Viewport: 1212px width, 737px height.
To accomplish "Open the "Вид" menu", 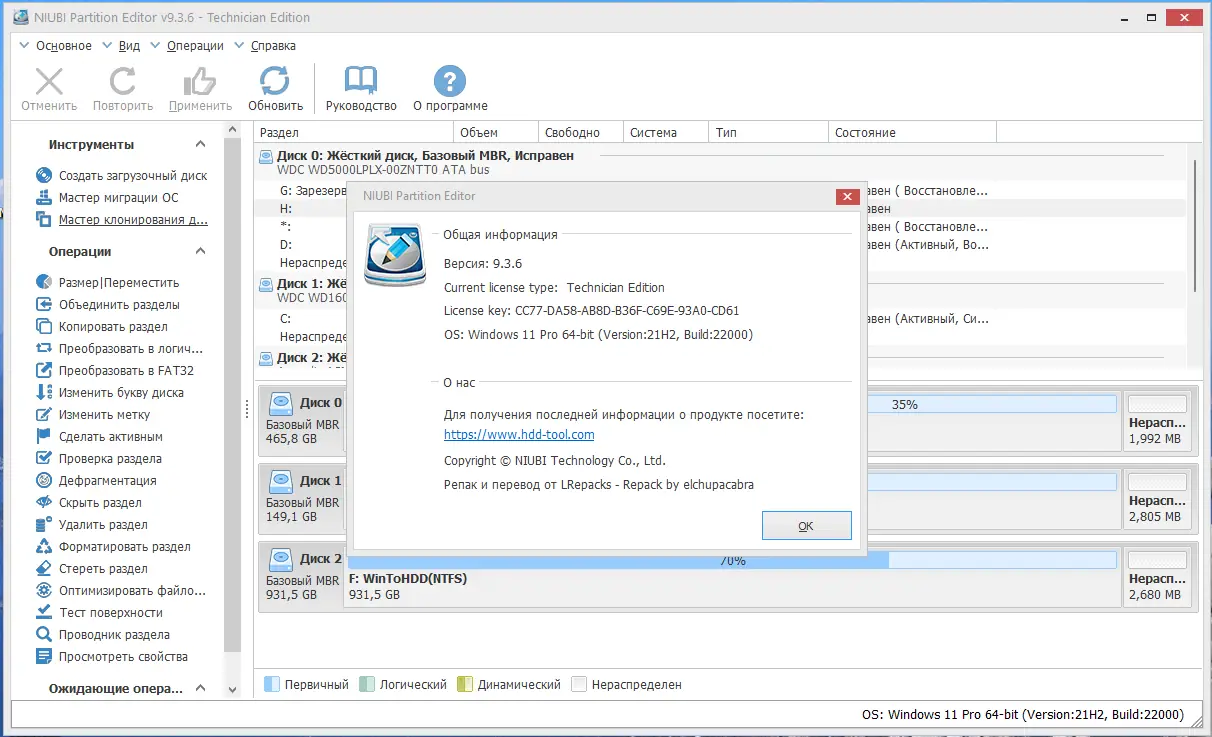I will pyautogui.click(x=127, y=45).
